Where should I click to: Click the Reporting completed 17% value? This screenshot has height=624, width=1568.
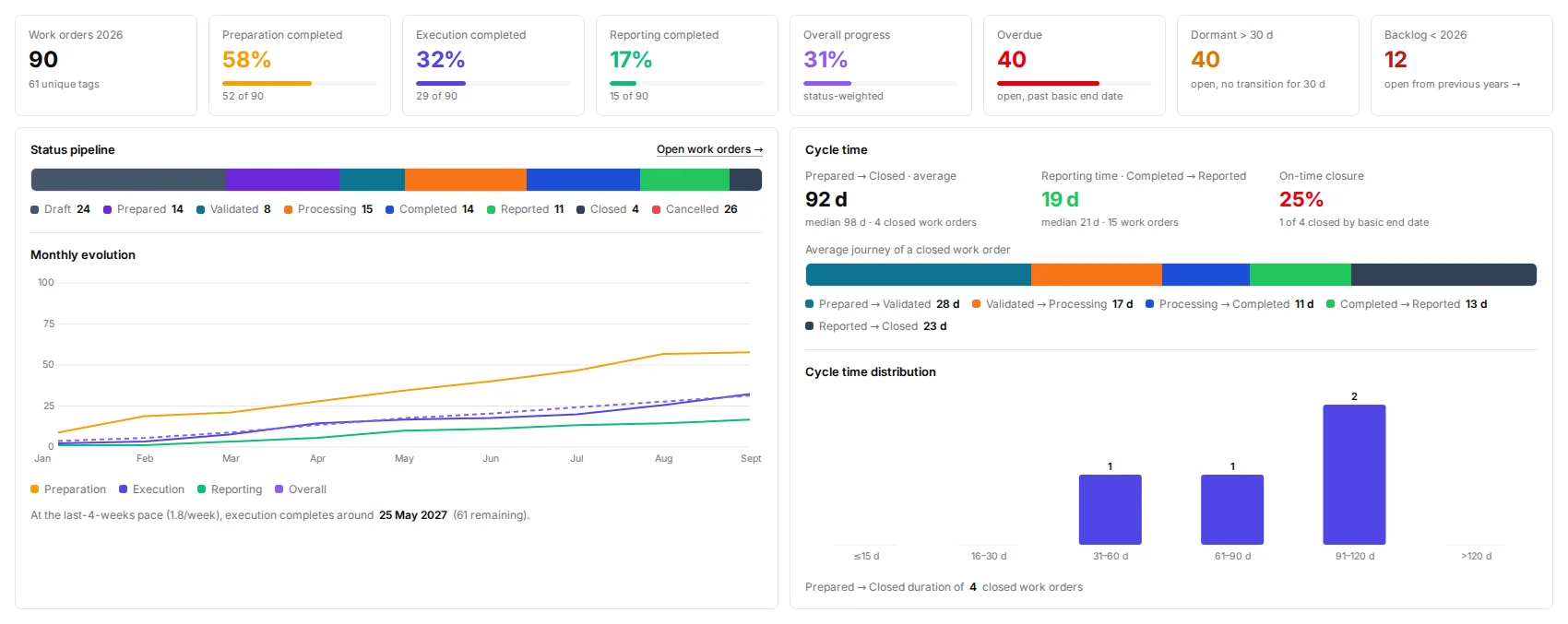click(631, 60)
